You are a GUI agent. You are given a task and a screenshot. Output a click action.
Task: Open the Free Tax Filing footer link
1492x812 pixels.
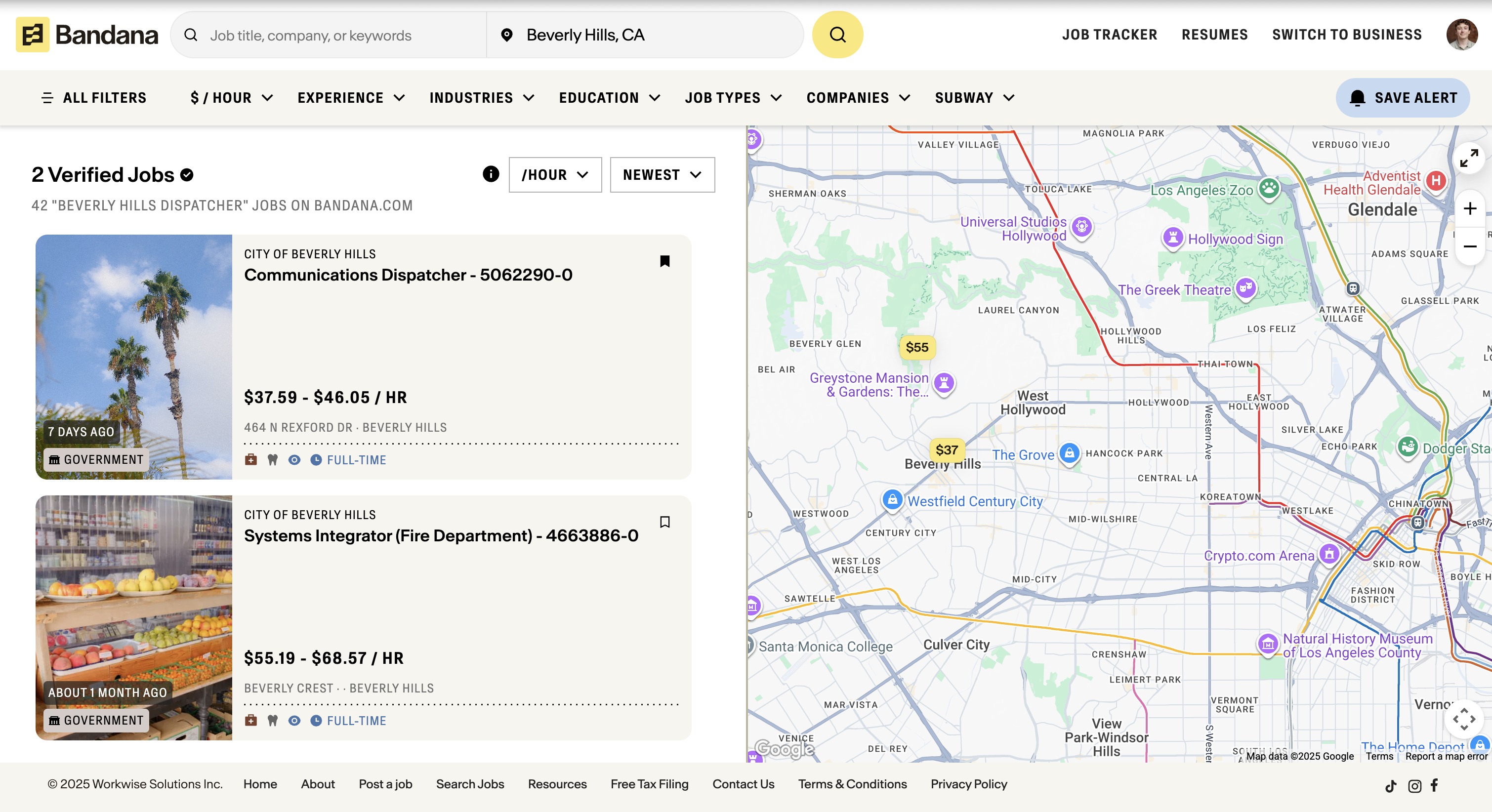pyautogui.click(x=649, y=784)
